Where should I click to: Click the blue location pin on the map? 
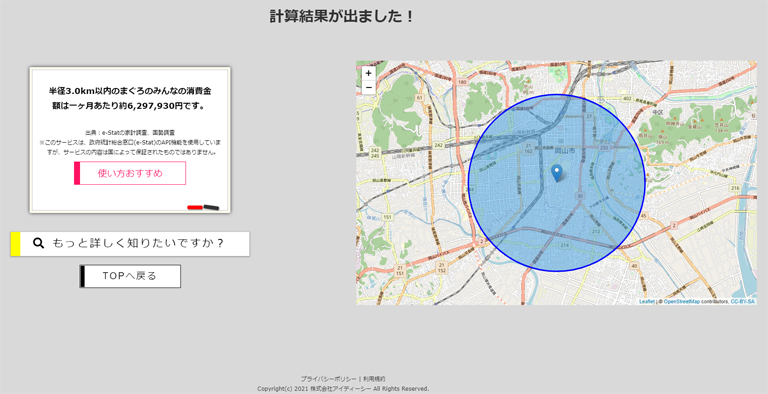tap(556, 173)
